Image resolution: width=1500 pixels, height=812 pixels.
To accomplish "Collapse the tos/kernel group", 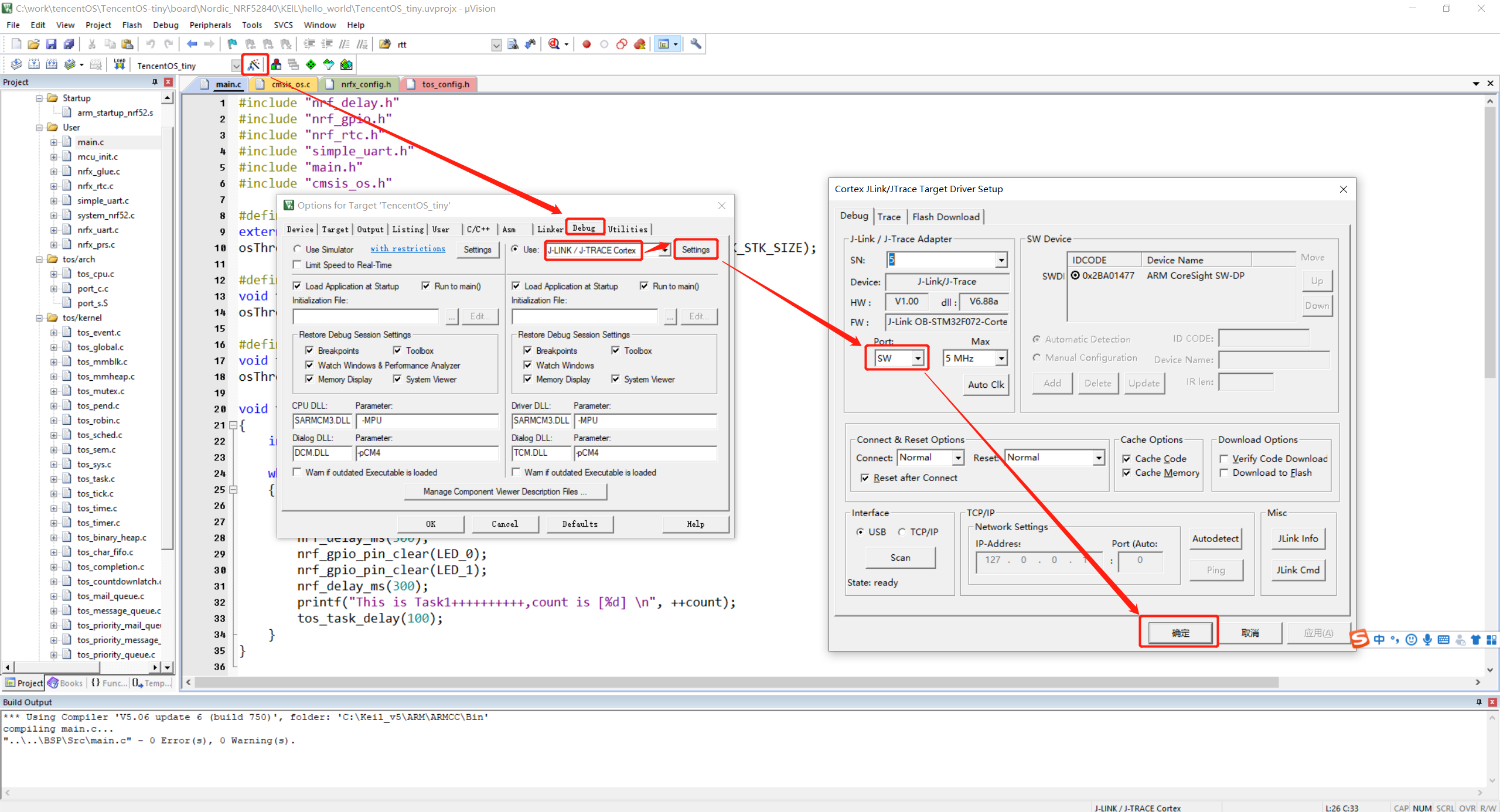I will 39,318.
